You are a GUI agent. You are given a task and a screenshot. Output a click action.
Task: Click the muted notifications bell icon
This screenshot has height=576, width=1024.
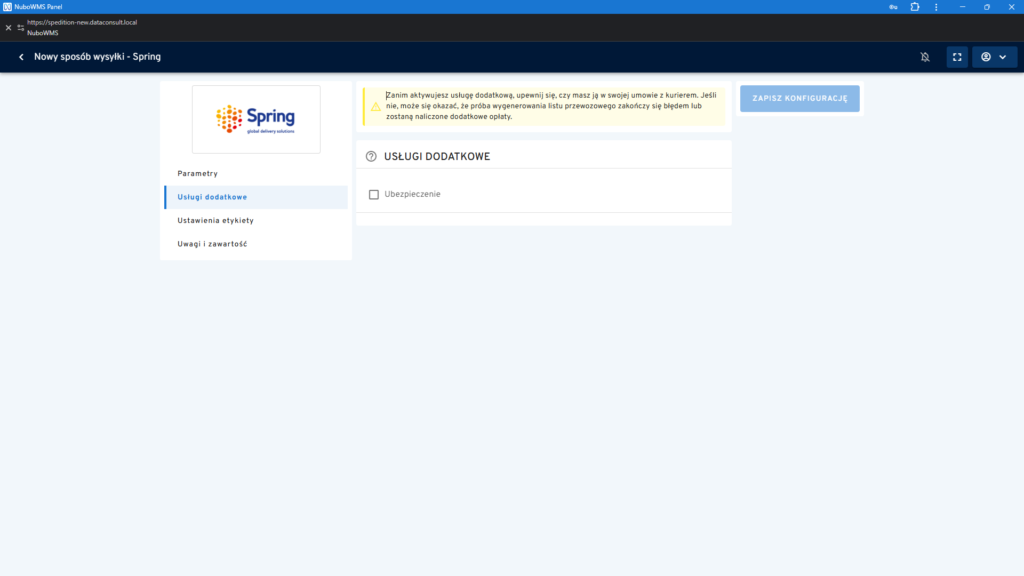click(925, 57)
